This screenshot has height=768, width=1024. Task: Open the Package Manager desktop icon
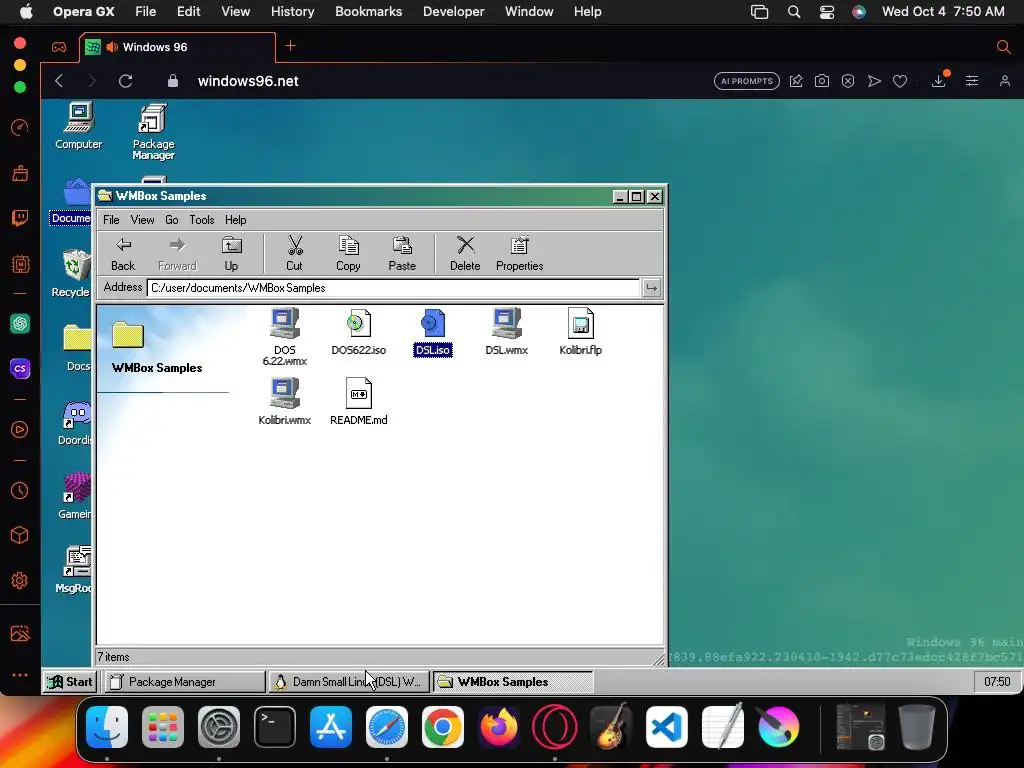pos(153,131)
